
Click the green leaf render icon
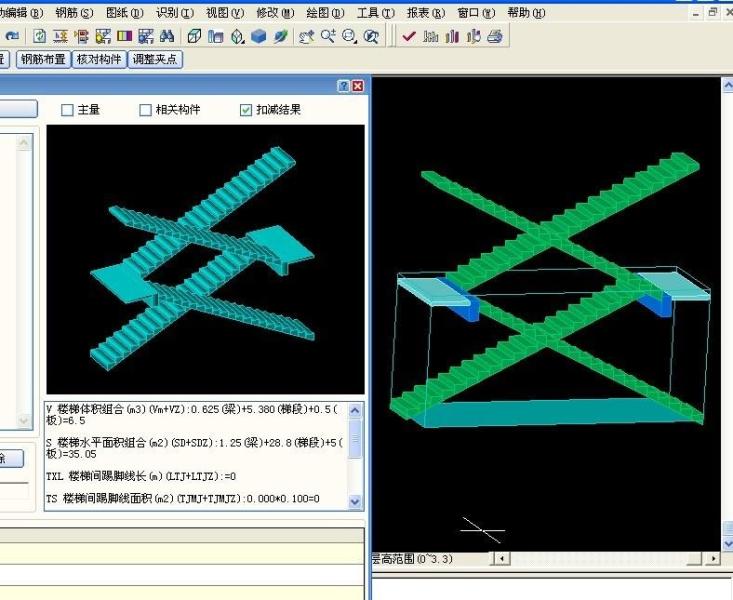point(280,36)
